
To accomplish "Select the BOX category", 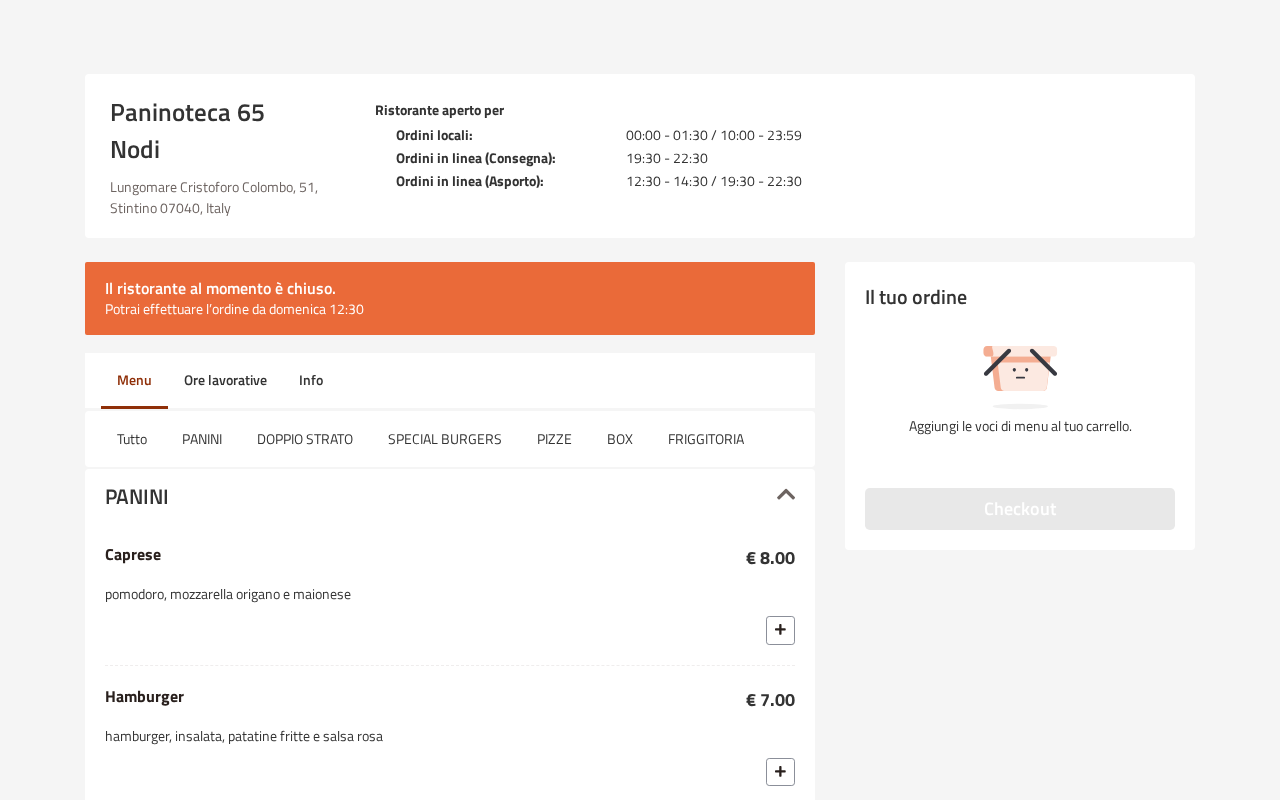I will [x=620, y=439].
